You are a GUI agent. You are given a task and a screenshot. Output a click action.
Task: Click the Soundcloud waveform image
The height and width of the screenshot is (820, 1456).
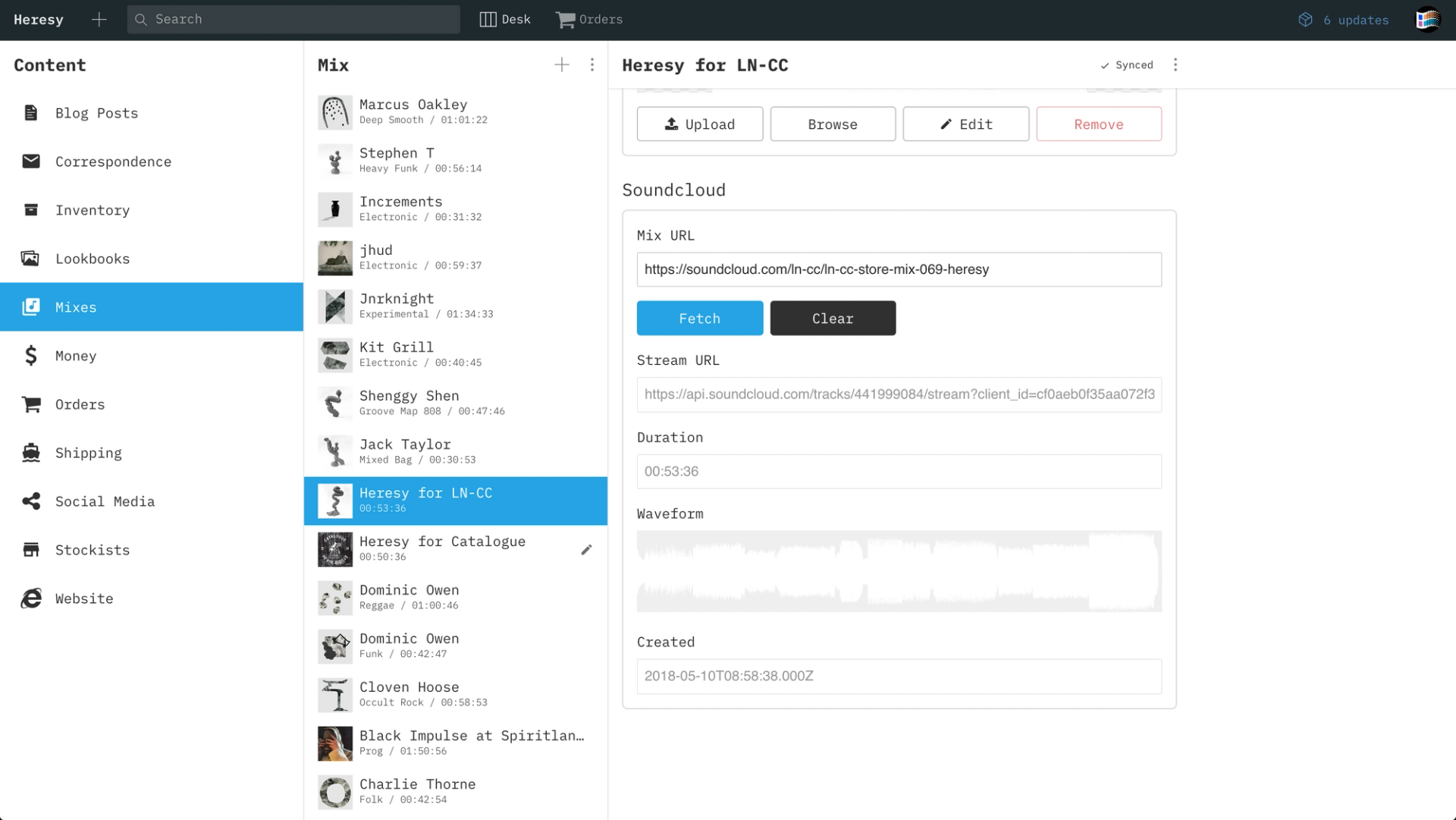pos(899,571)
